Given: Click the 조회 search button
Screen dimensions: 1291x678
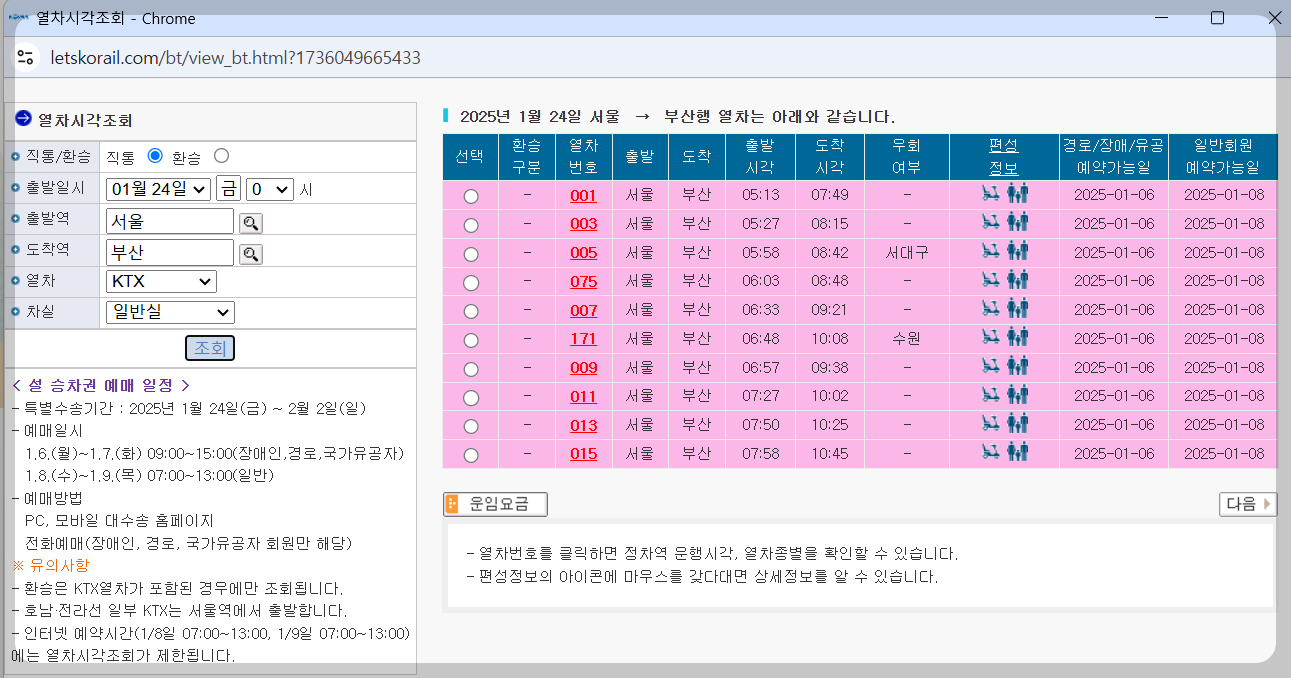Looking at the screenshot, I should click(210, 348).
